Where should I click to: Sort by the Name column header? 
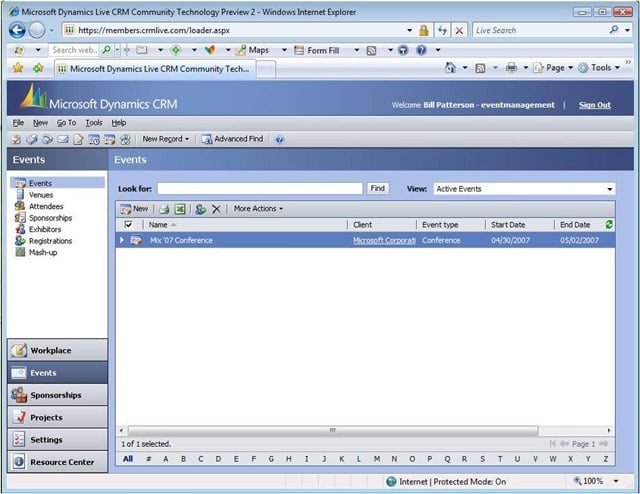tap(245, 225)
